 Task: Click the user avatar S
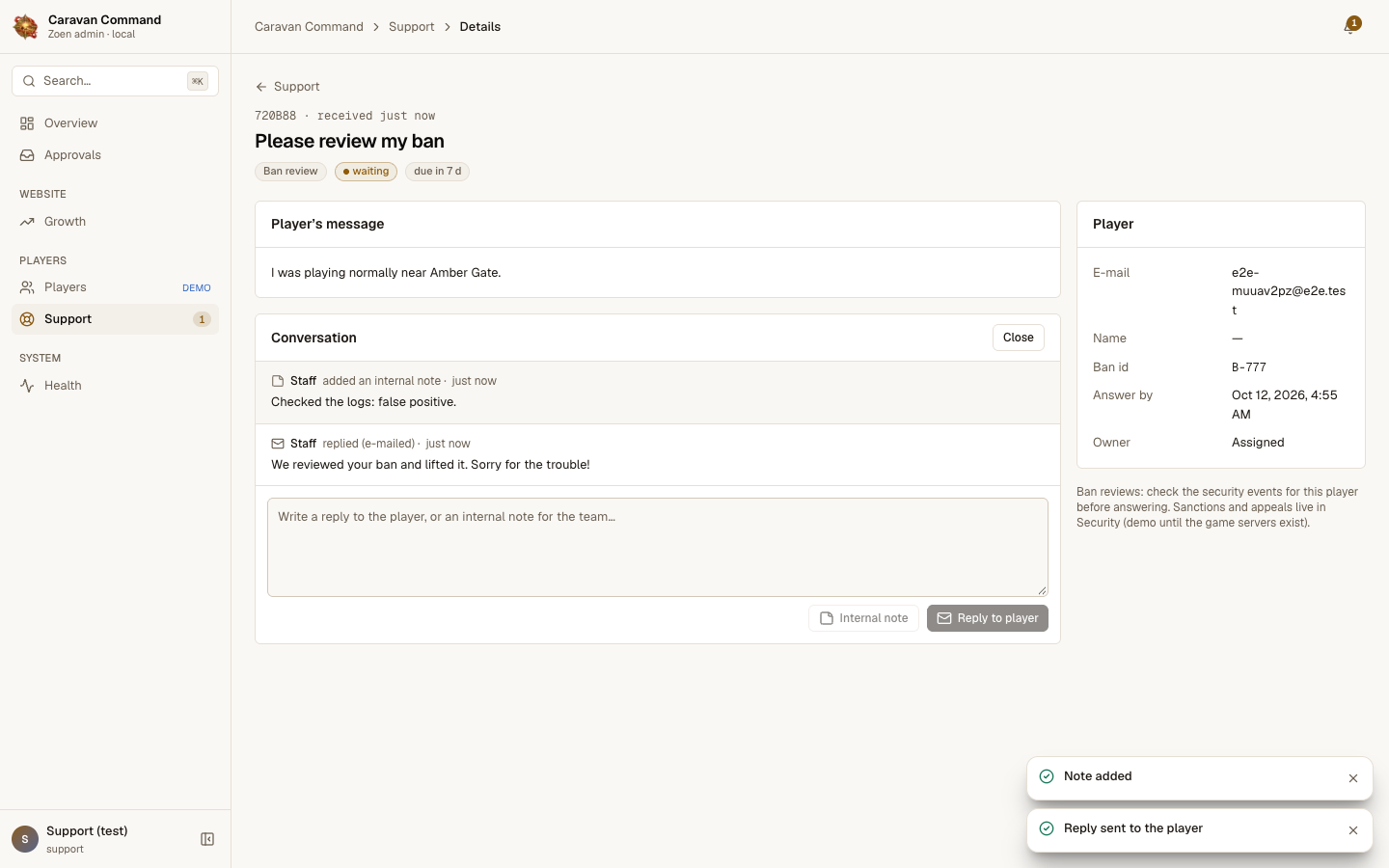pos(25,839)
